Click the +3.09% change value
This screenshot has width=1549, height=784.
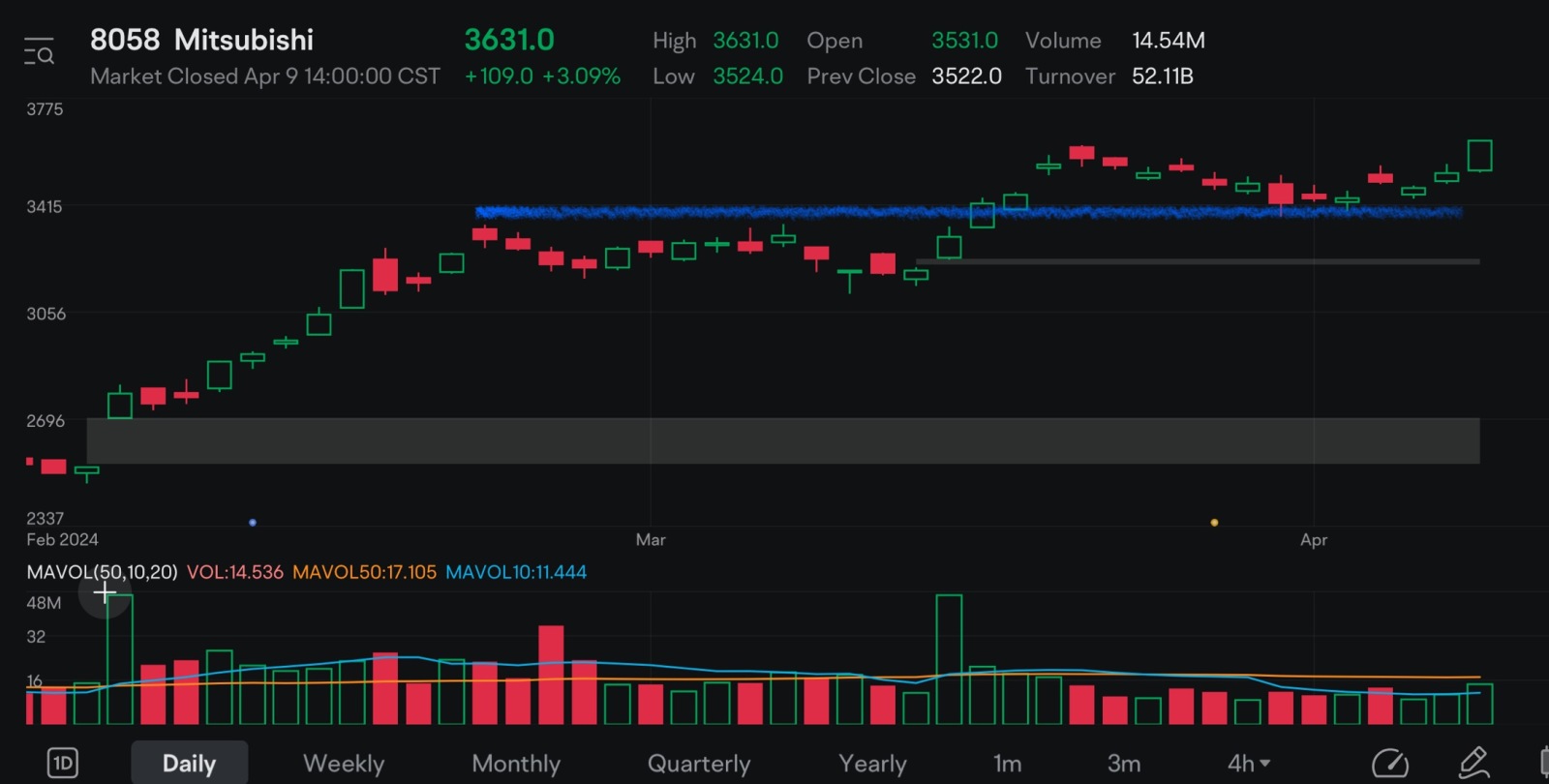[x=581, y=76]
